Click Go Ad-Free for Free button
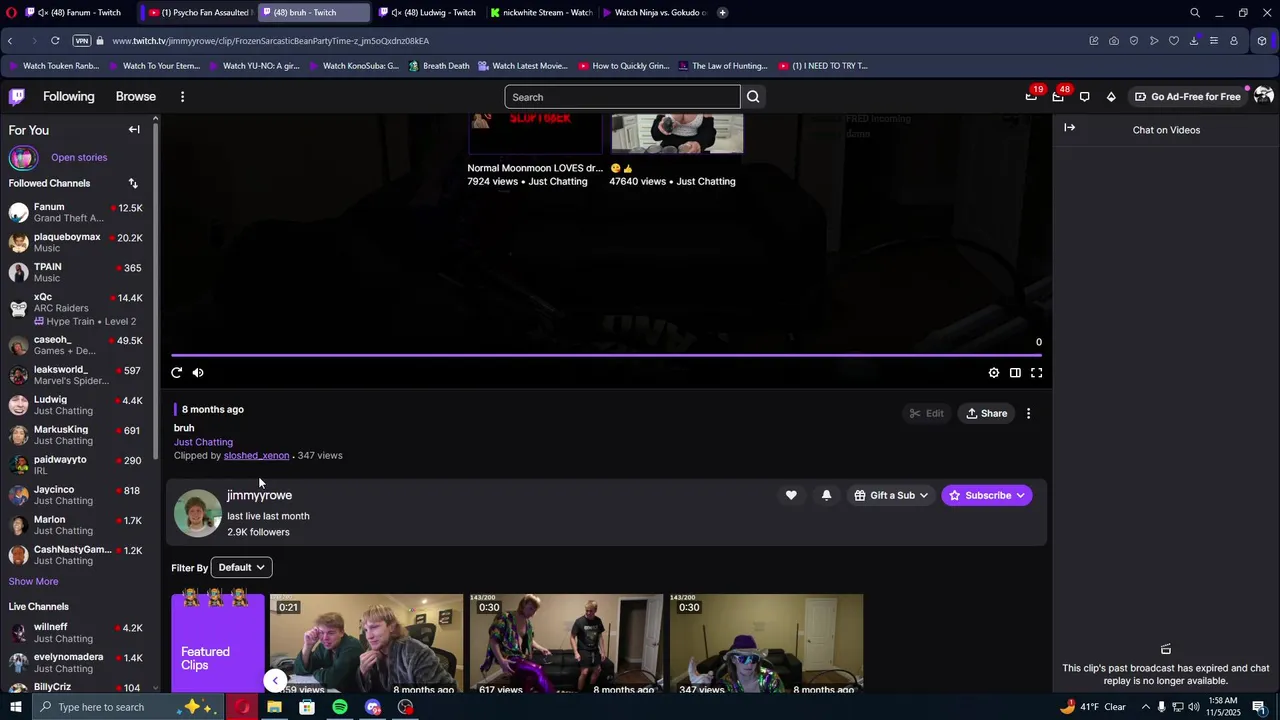The height and width of the screenshot is (720, 1280). [1187, 97]
